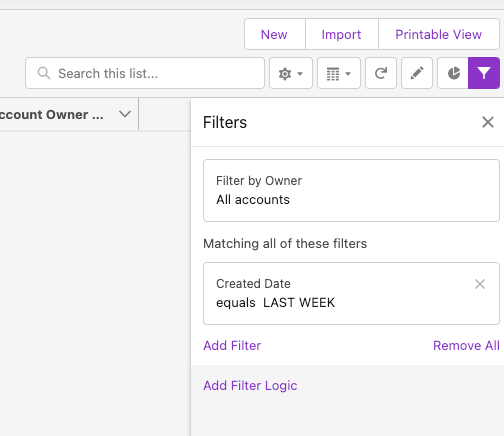The image size is (504, 436).
Task: Sort by the Account Owner column header
Action: [x=51, y=115]
